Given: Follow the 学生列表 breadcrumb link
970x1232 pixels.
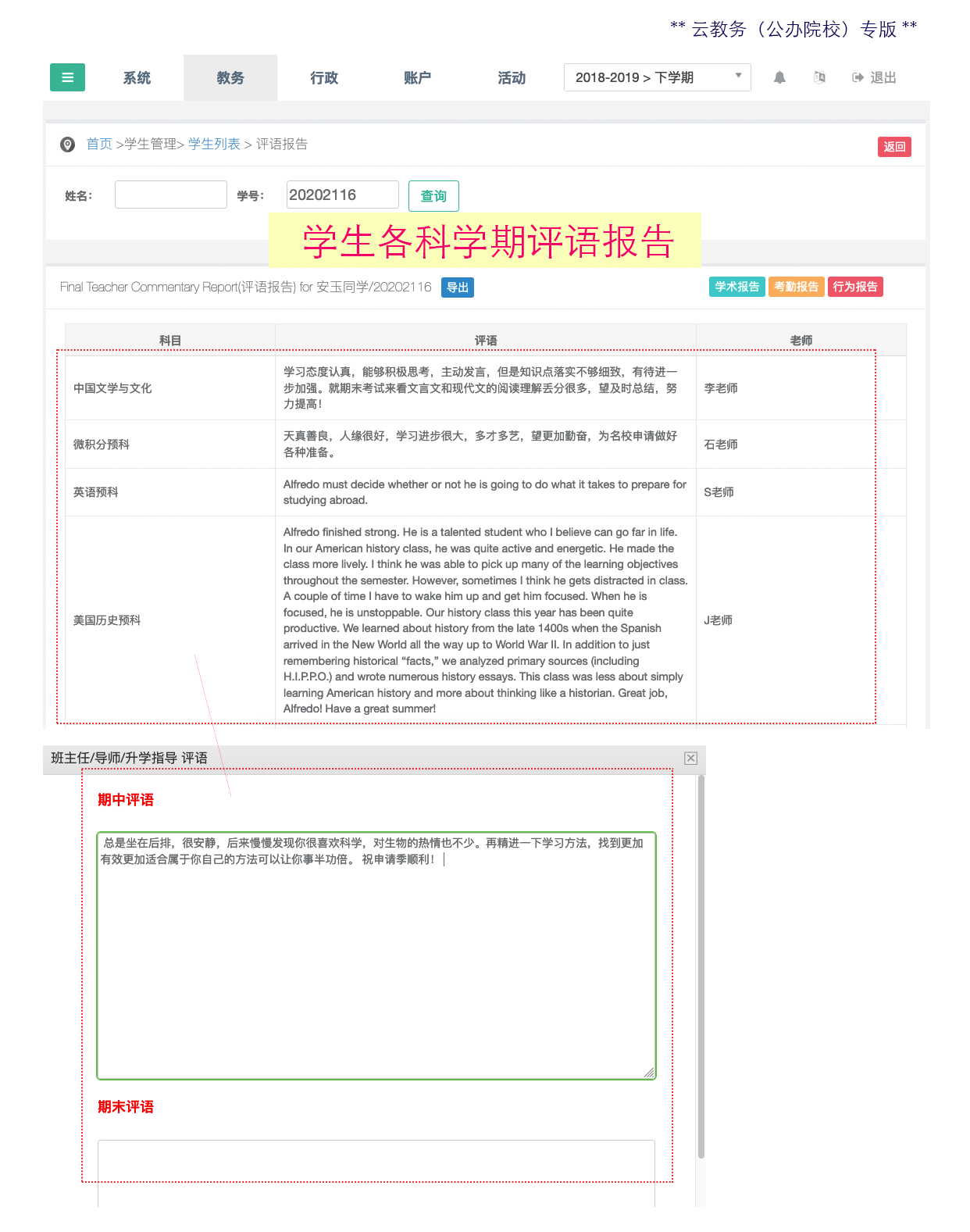Looking at the screenshot, I should pyautogui.click(x=214, y=144).
